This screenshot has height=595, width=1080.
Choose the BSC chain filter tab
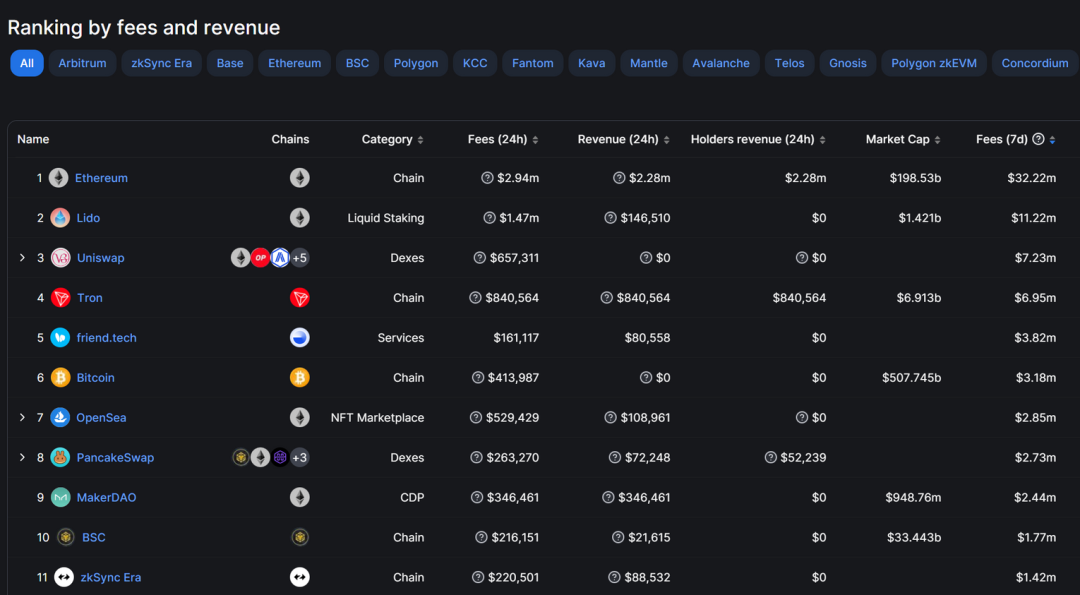click(x=357, y=63)
